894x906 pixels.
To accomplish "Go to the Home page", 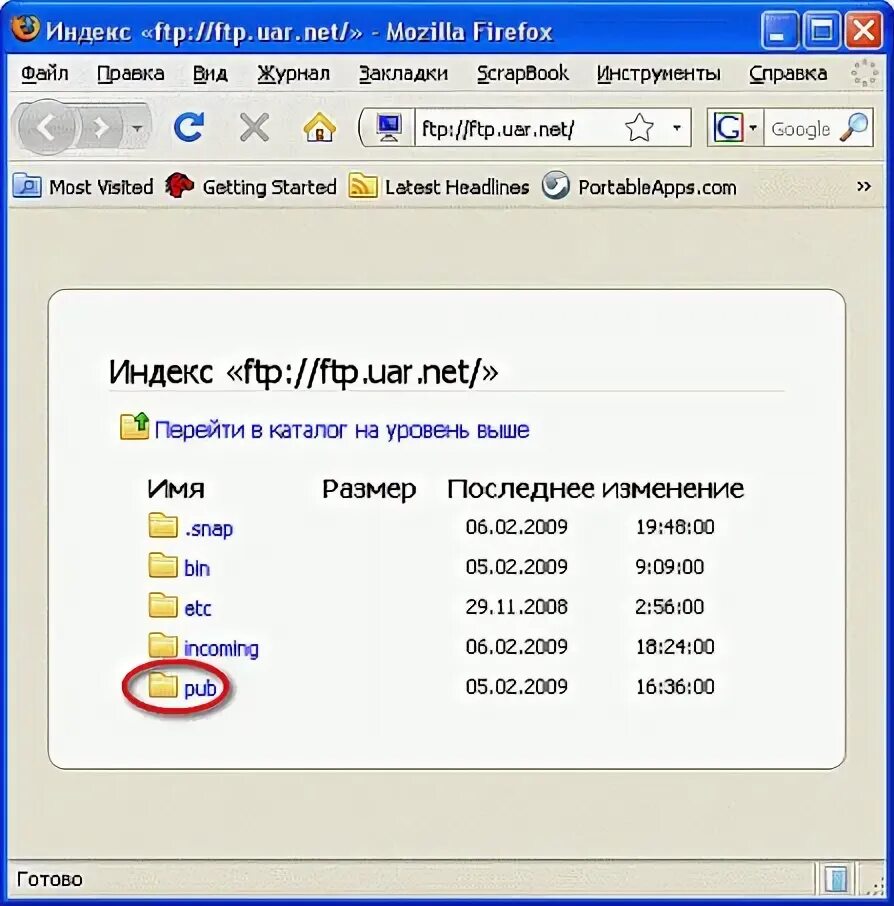I will [x=320, y=127].
